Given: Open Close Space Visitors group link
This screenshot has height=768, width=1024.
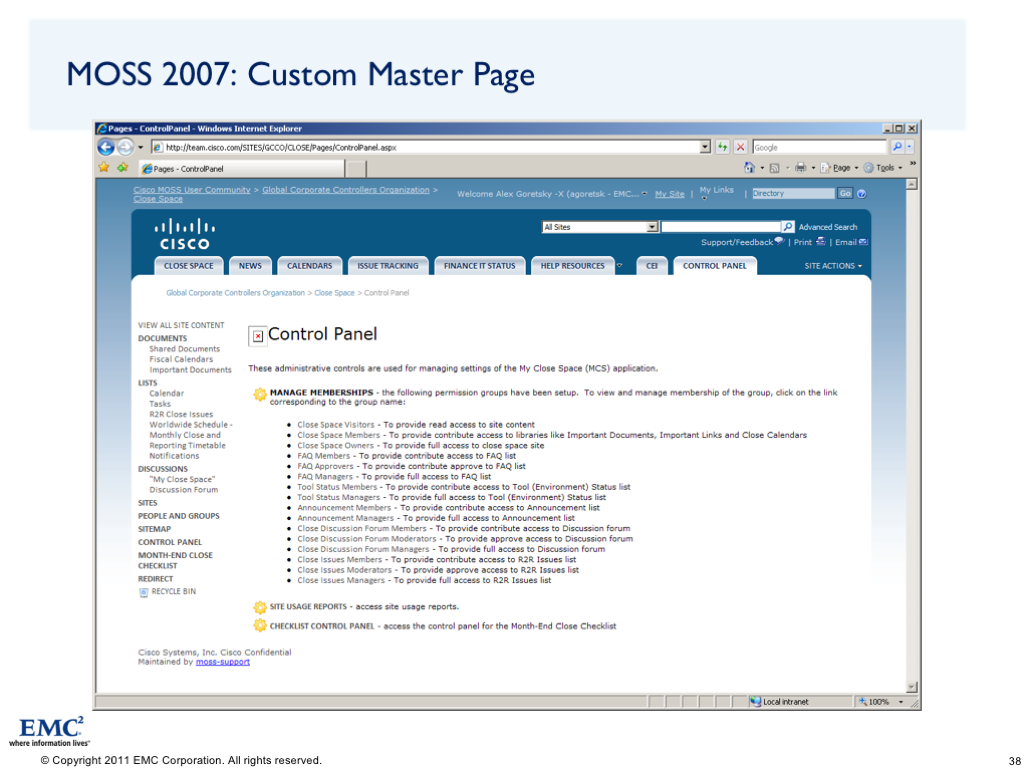Looking at the screenshot, I should (x=336, y=424).
